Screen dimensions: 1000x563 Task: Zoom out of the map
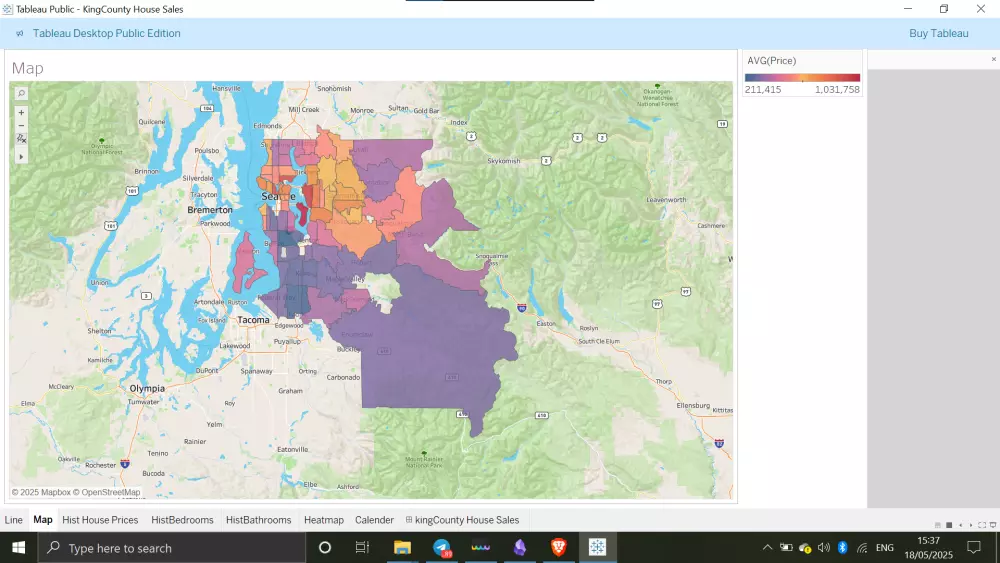click(21, 126)
